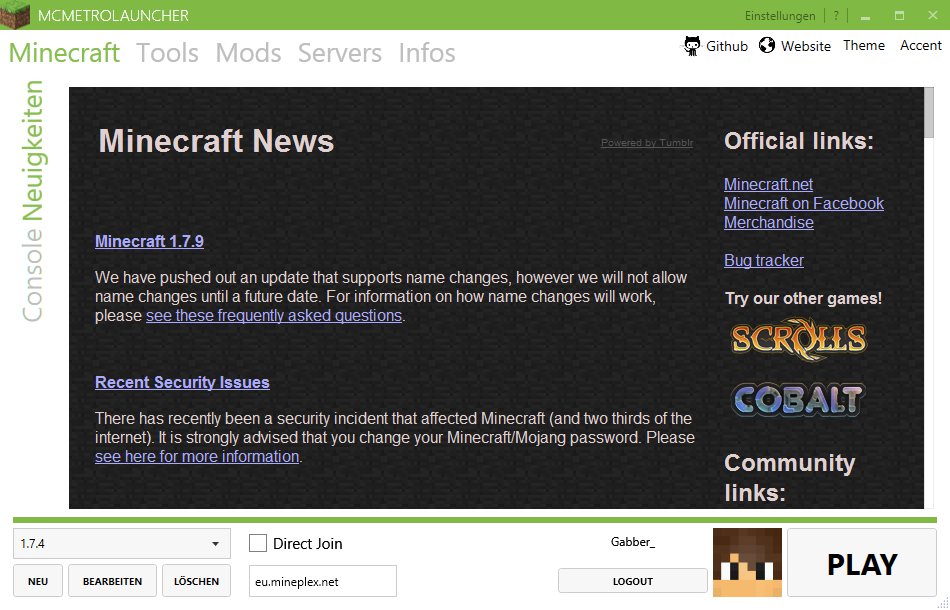Follow 'see here for more information' link
Image resolution: width=950 pixels, height=610 pixels.
197,456
